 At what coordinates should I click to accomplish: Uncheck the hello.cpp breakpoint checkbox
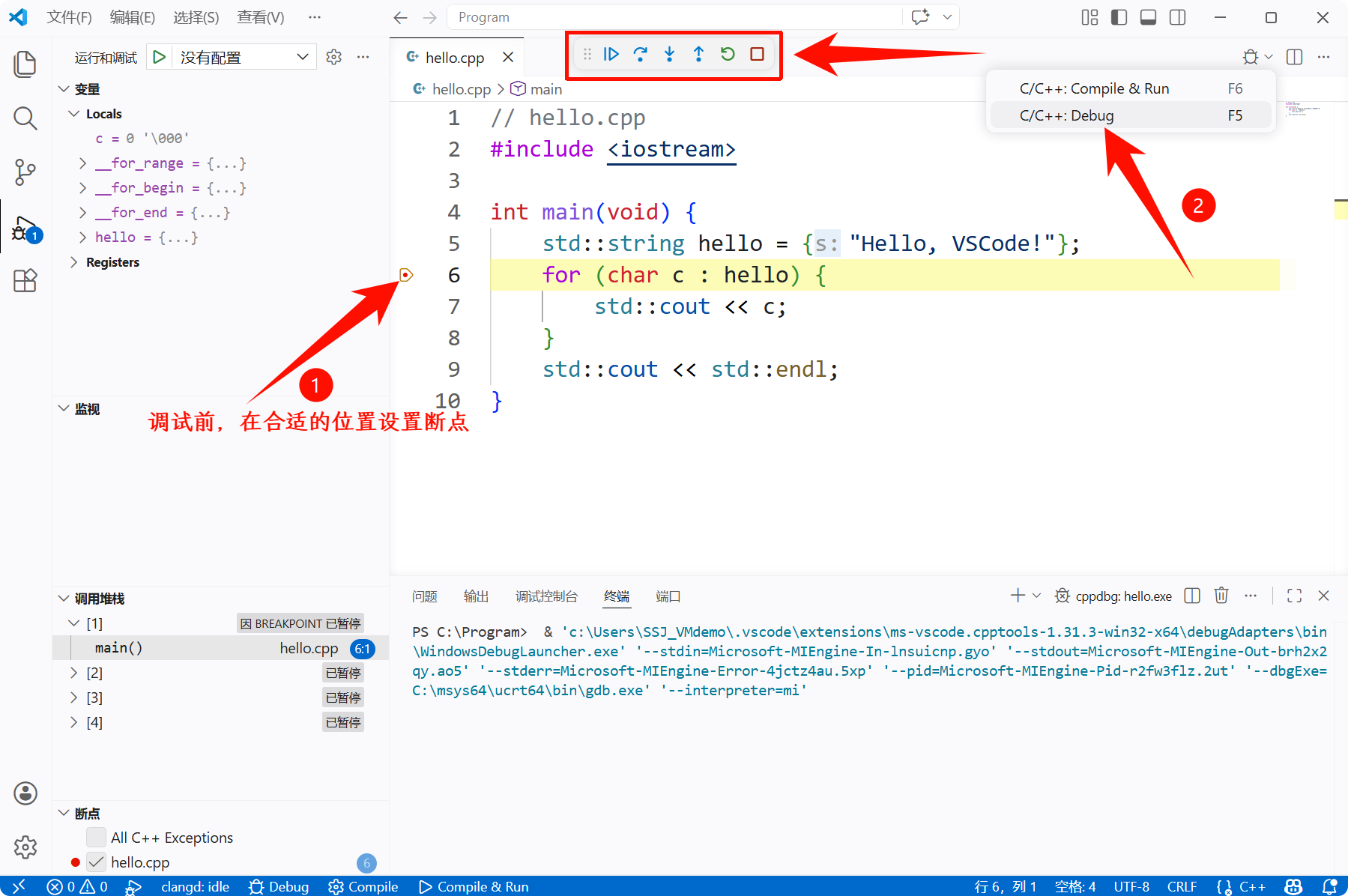pyautogui.click(x=96, y=862)
